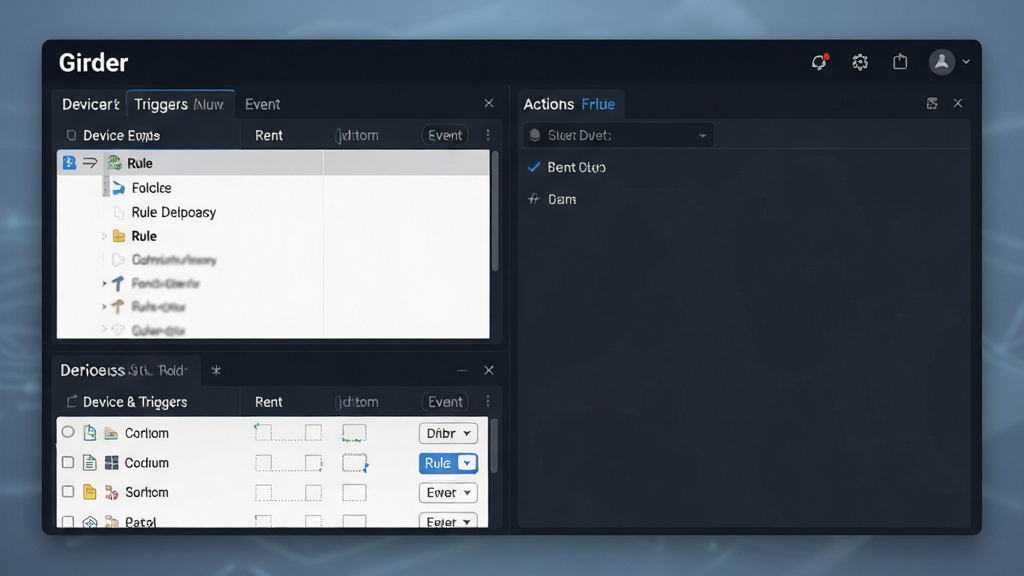
Task: Click the Sorlom yellow folder icon
Action: coord(90,492)
